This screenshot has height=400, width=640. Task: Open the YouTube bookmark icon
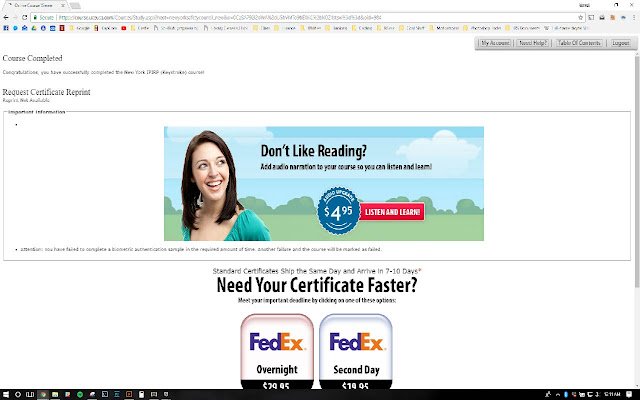coord(124,28)
